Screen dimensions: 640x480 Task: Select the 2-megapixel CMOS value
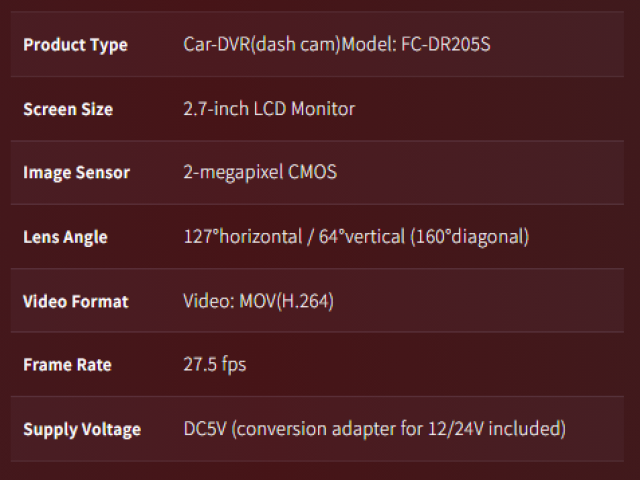[260, 173]
